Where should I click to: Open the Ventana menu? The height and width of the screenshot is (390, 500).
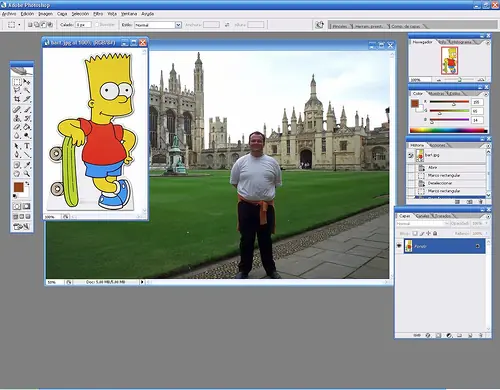(129, 14)
